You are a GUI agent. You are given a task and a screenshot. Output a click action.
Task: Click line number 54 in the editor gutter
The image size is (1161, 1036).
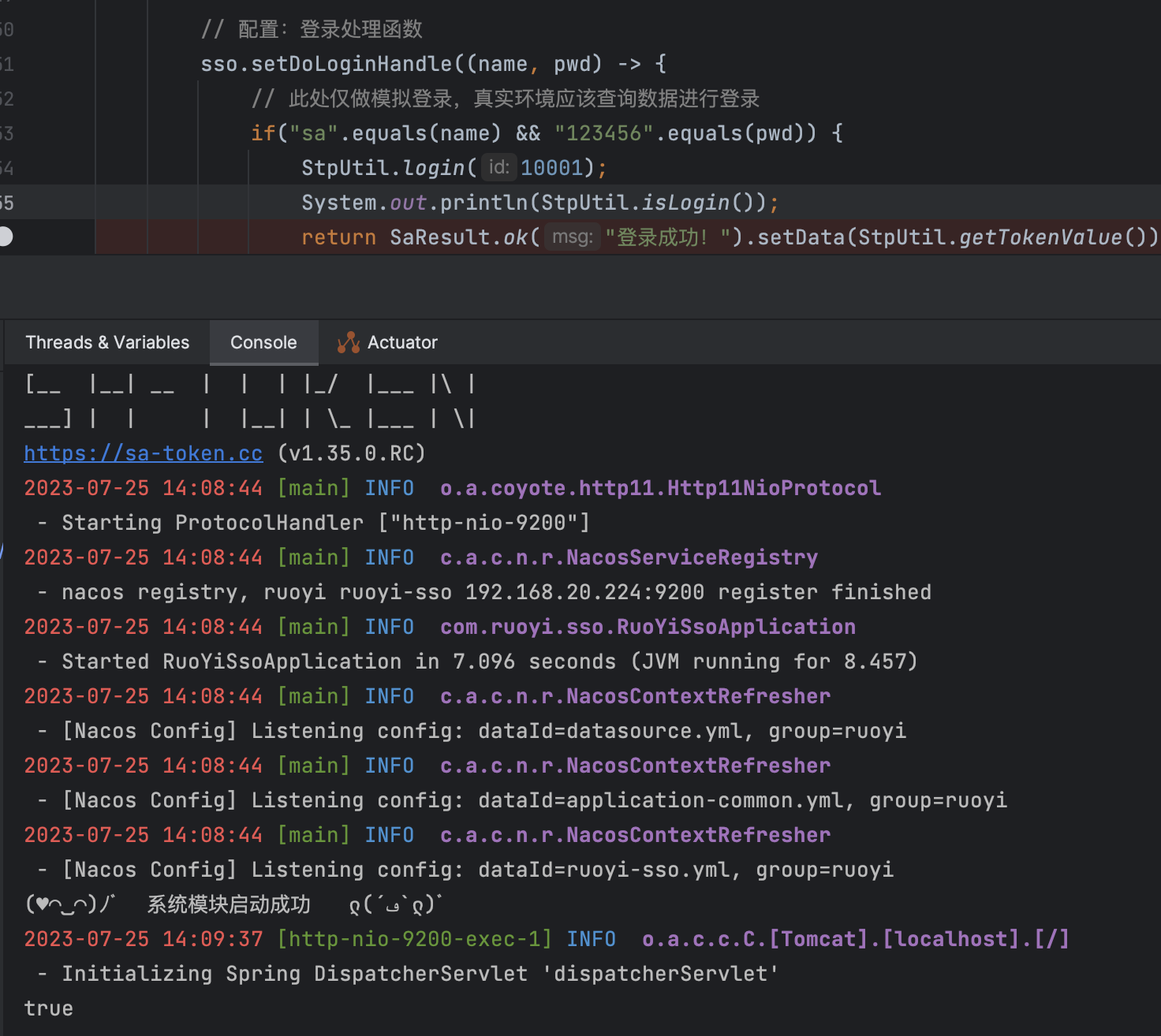pyautogui.click(x=8, y=168)
